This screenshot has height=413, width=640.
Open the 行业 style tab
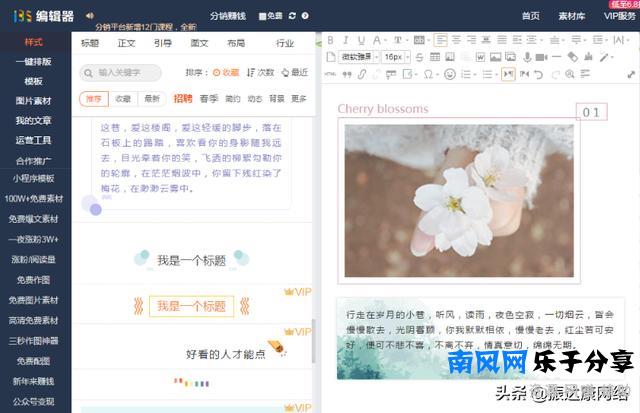tap(285, 43)
